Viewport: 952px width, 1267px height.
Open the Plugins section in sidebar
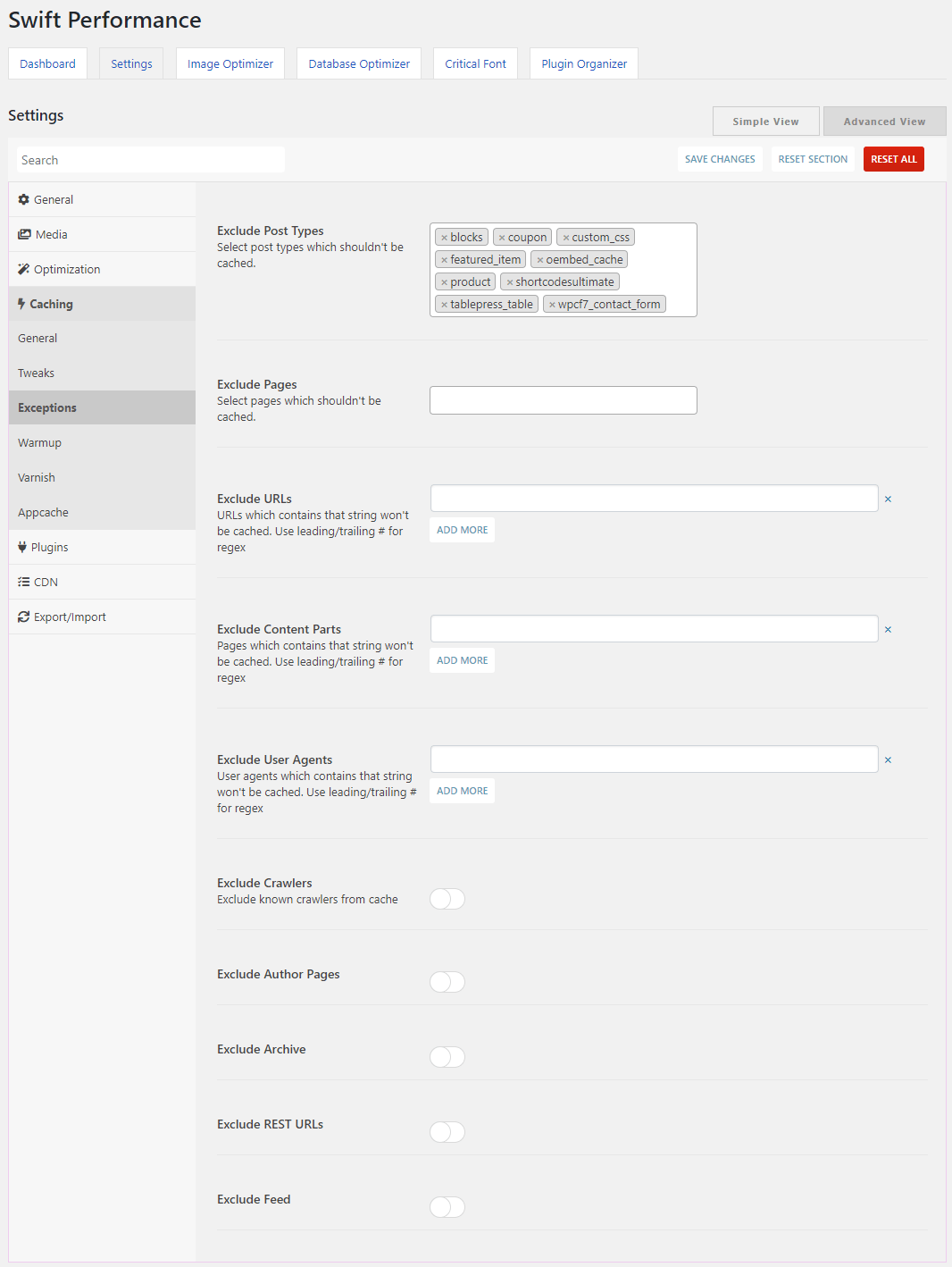102,548
